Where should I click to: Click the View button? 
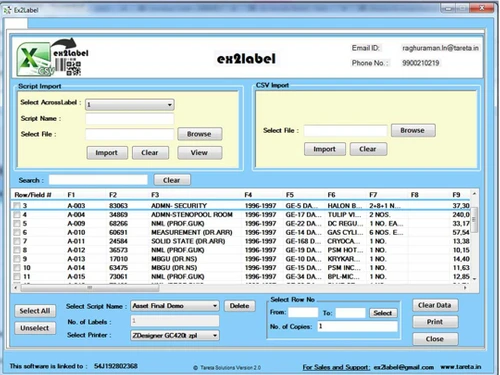click(199, 153)
